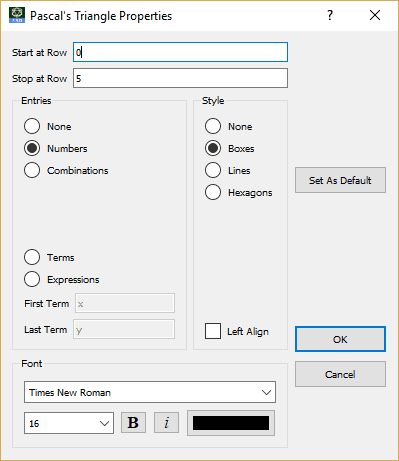The height and width of the screenshot is (461, 399).
Task: Click the Start at Row field
Action: coord(180,52)
